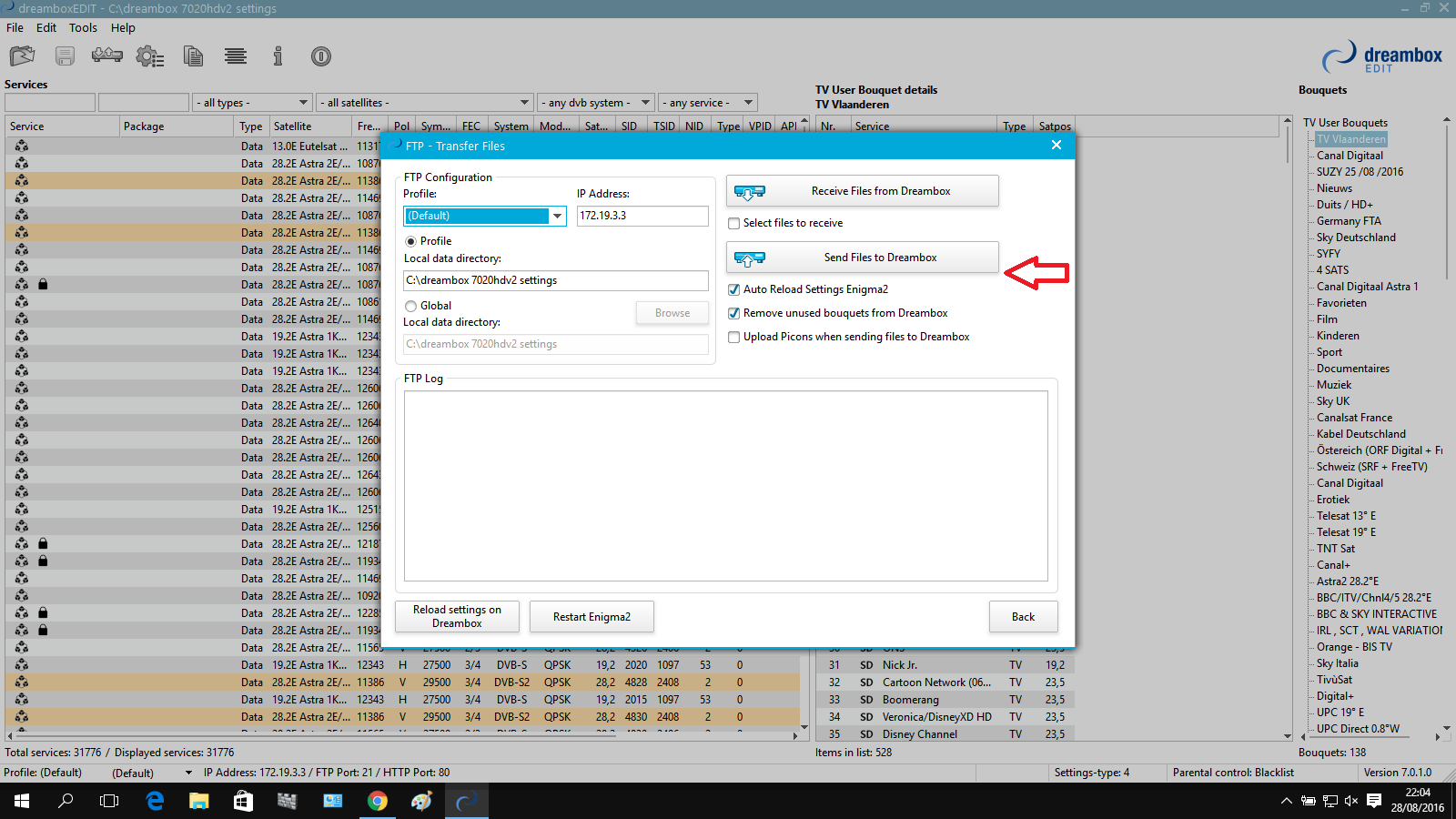This screenshot has height=819, width=1456.
Task: Click the Package column header
Action: point(176,126)
